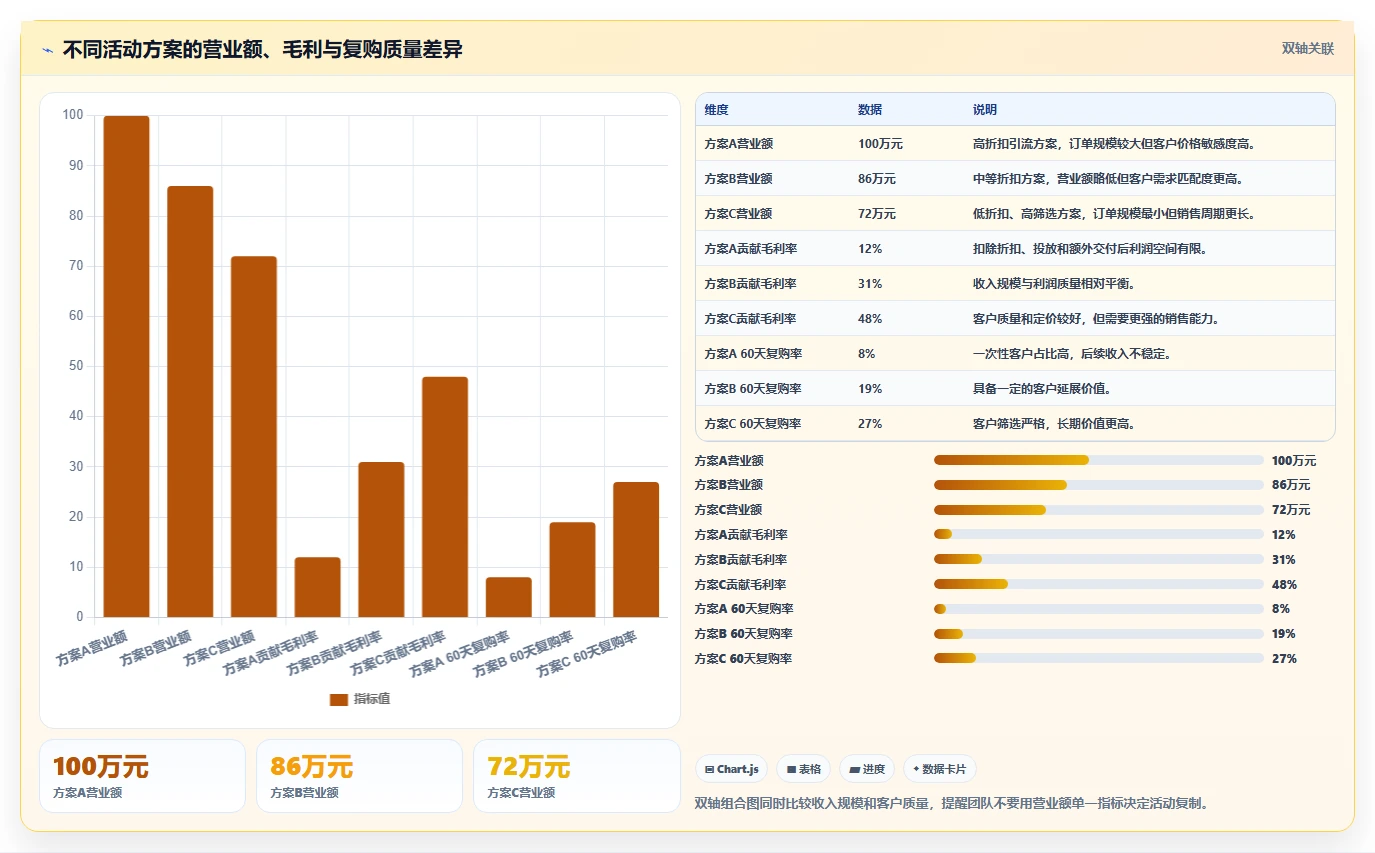Click the 方案A 60天复购率 bar in chart
This screenshot has height=853, width=1375.
point(509,597)
